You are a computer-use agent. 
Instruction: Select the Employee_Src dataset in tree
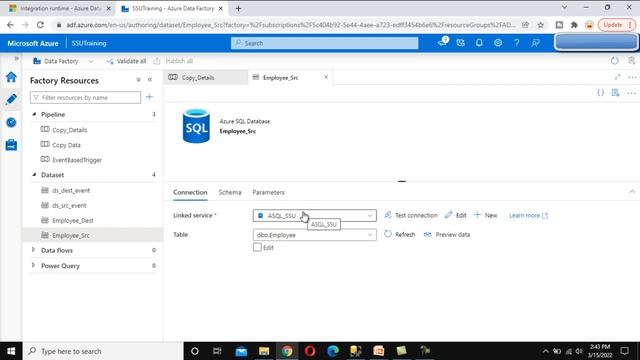[x=93, y=235]
